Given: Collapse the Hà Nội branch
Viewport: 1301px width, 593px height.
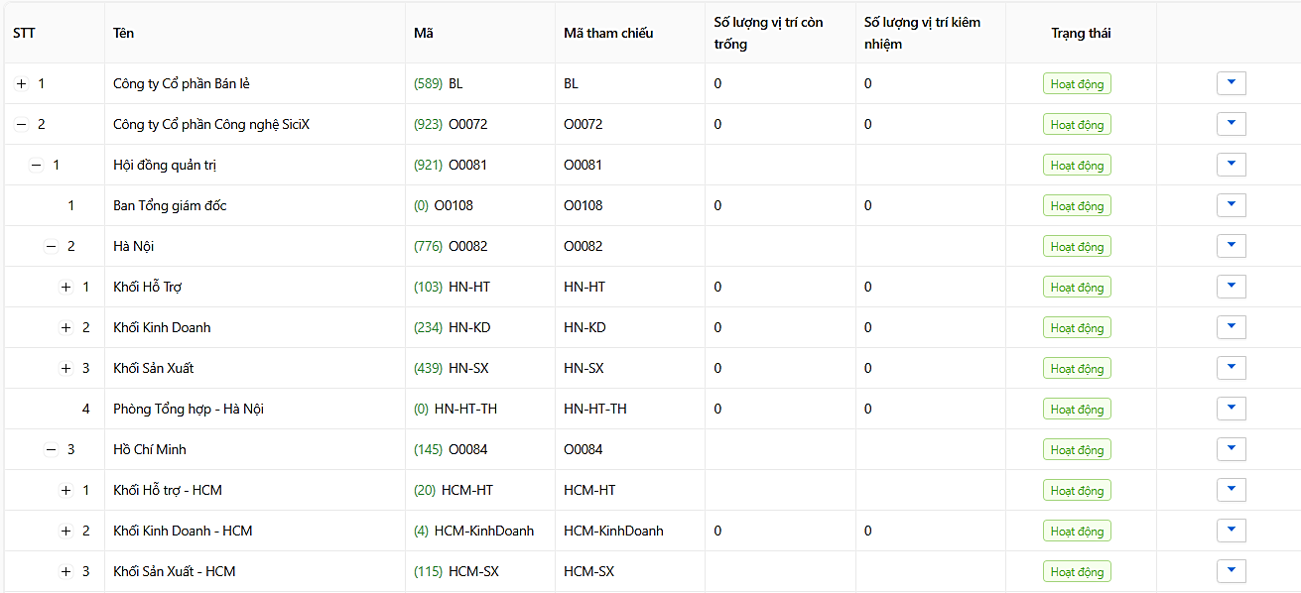Looking at the screenshot, I should click(51, 246).
